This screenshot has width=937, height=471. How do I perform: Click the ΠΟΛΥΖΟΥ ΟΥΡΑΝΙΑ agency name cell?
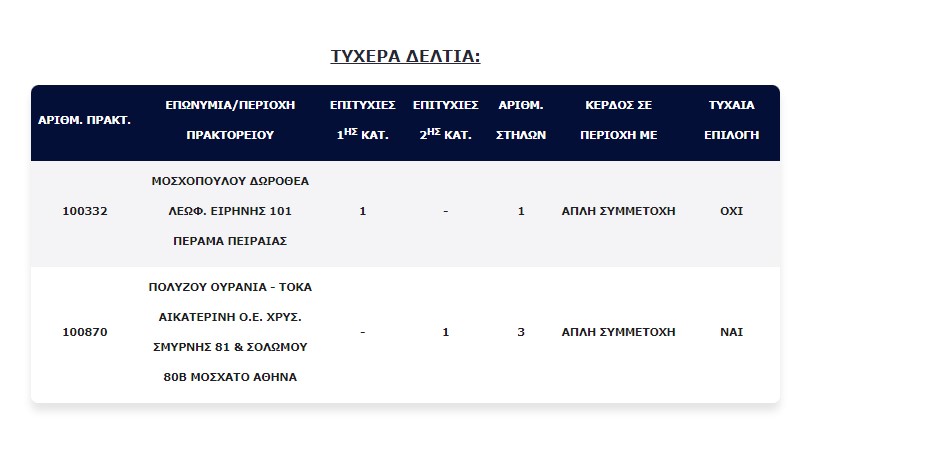231,332
